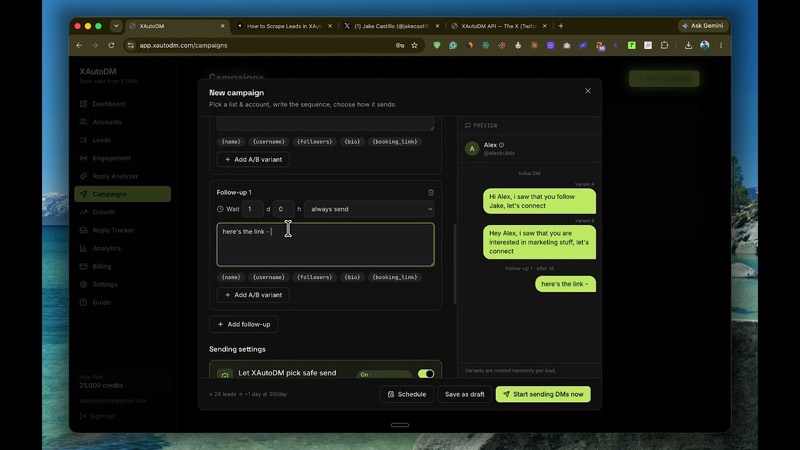The image size is (800, 450).
Task: Insert {name} tag in initial message
Action: (x=231, y=141)
